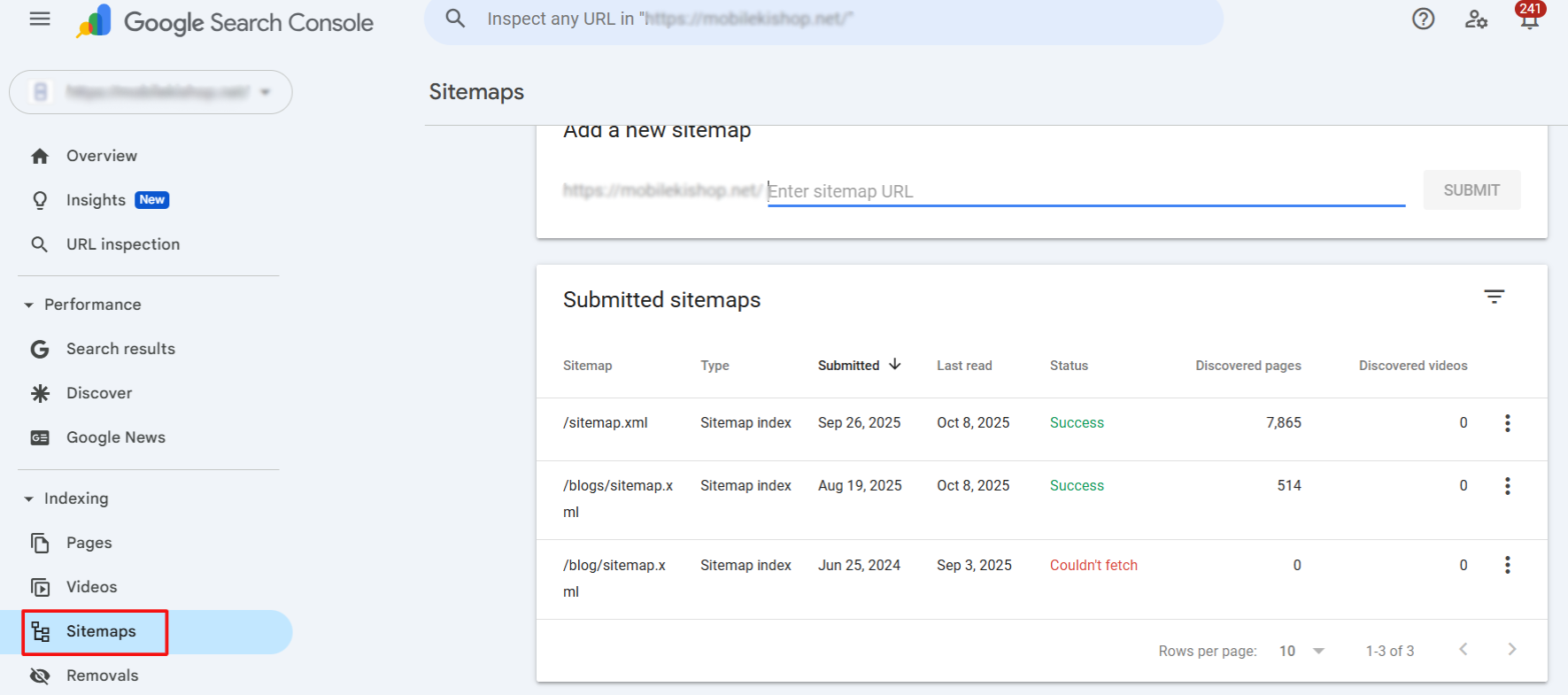Open more options for /blogs/sitemap.xml row

(x=1508, y=486)
